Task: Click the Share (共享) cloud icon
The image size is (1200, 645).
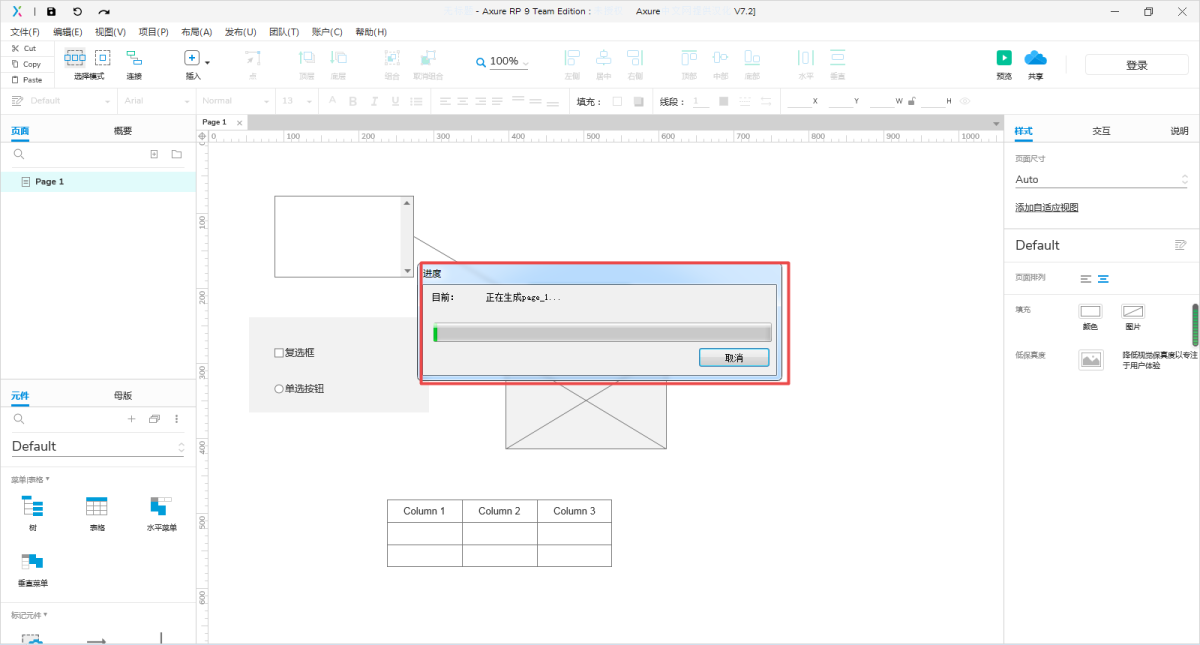Action: click(x=1035, y=58)
